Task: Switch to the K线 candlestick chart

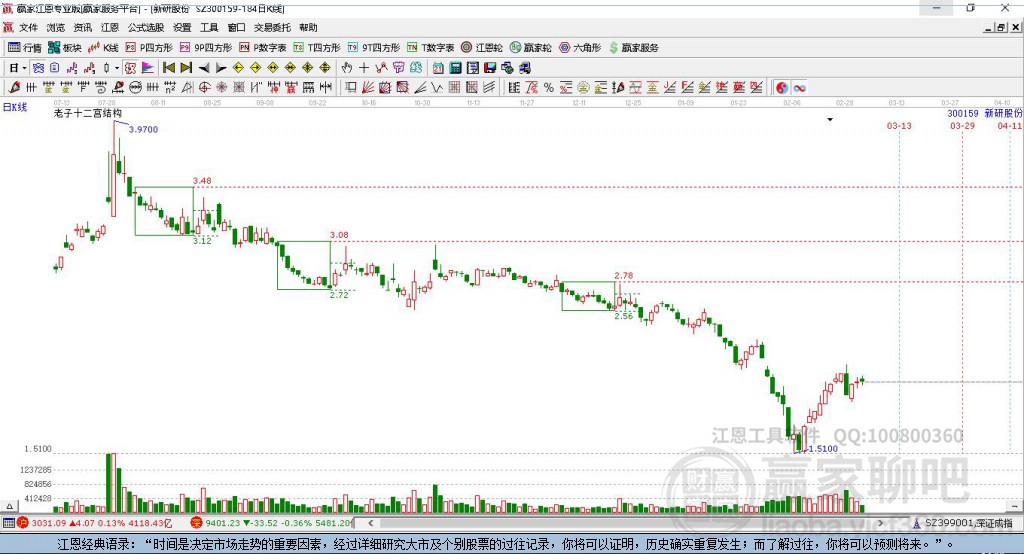Action: (x=103, y=48)
